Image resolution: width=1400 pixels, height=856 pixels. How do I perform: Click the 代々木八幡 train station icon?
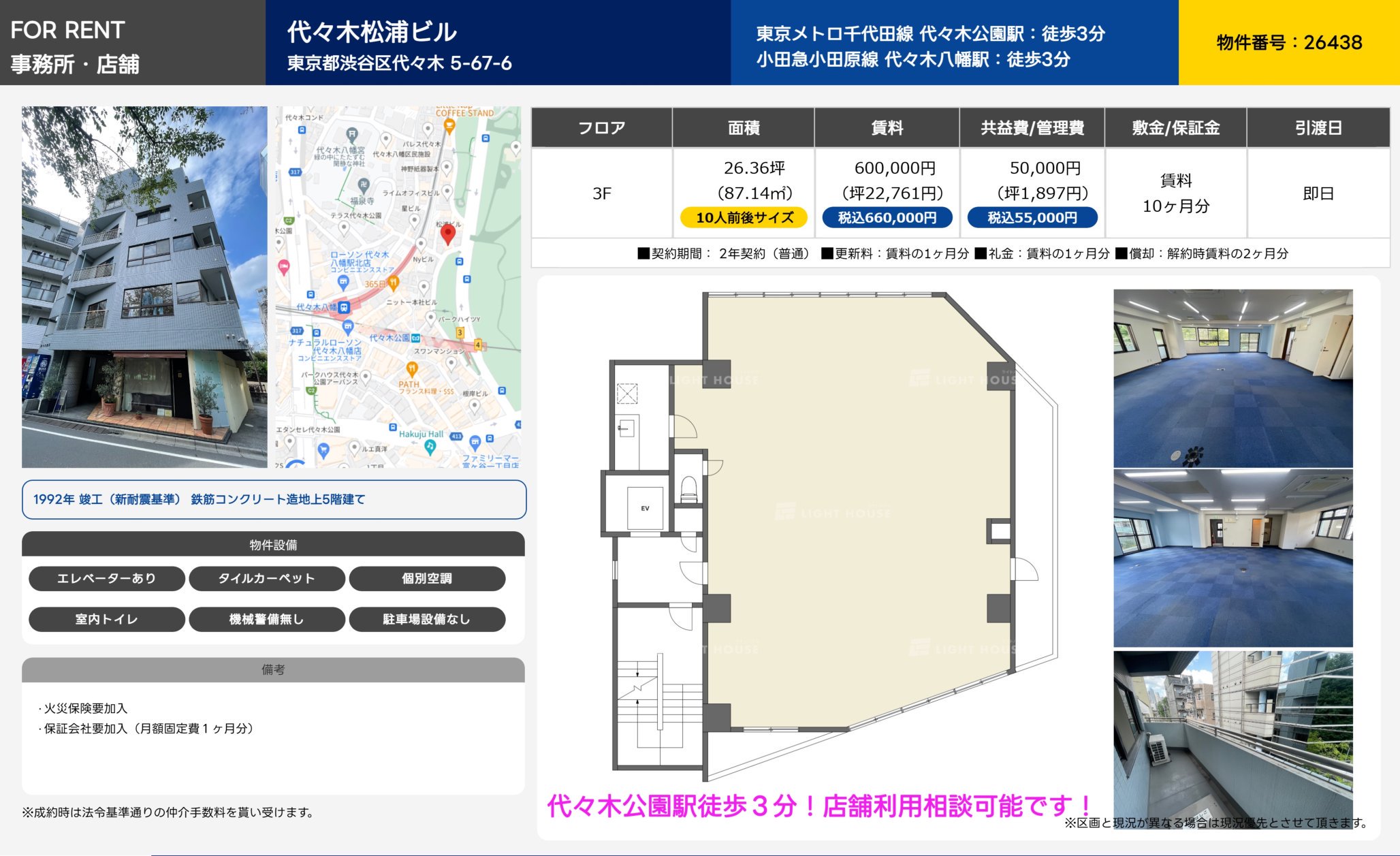click(344, 307)
